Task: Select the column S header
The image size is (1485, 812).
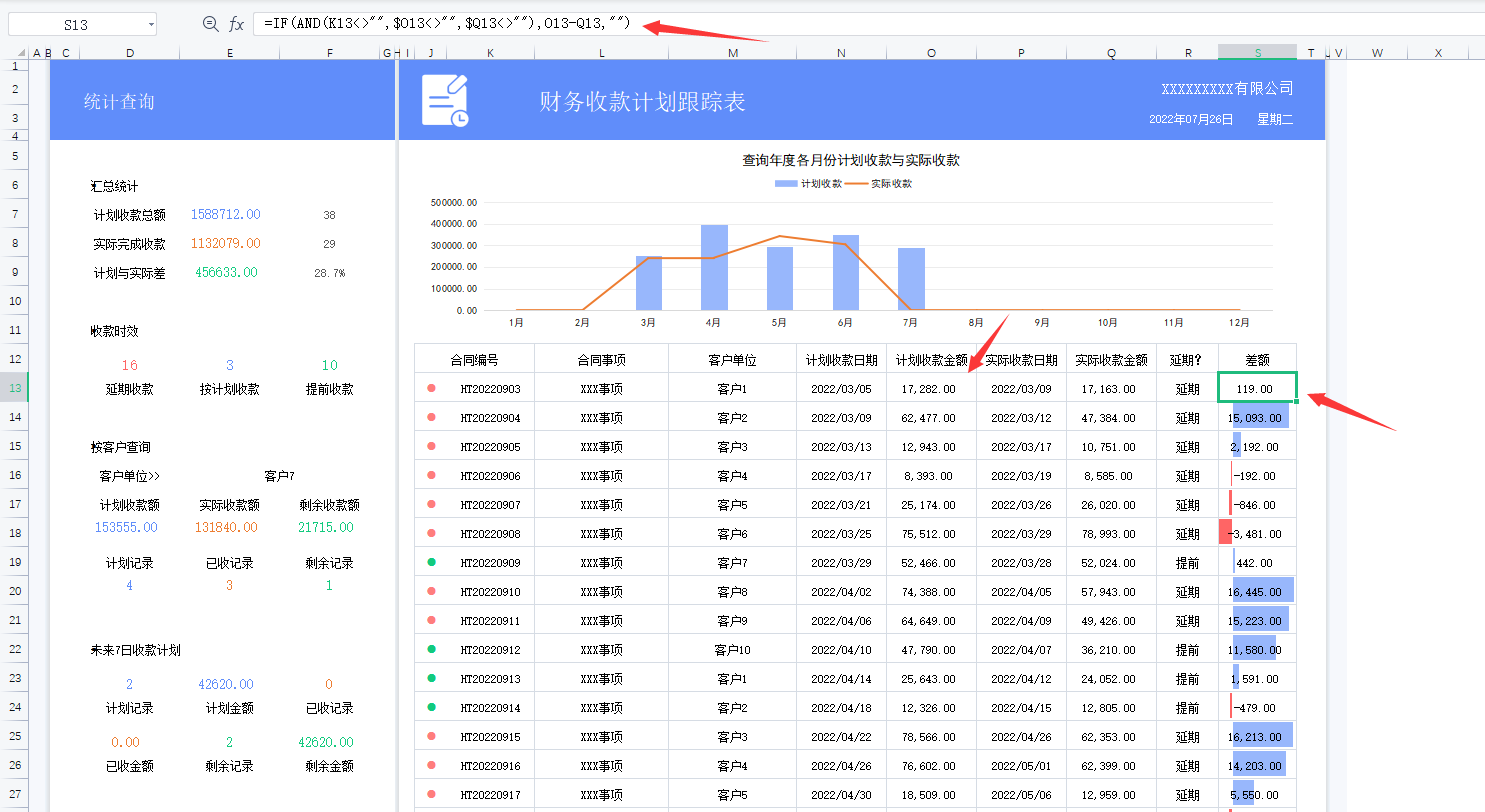Action: (x=1257, y=52)
